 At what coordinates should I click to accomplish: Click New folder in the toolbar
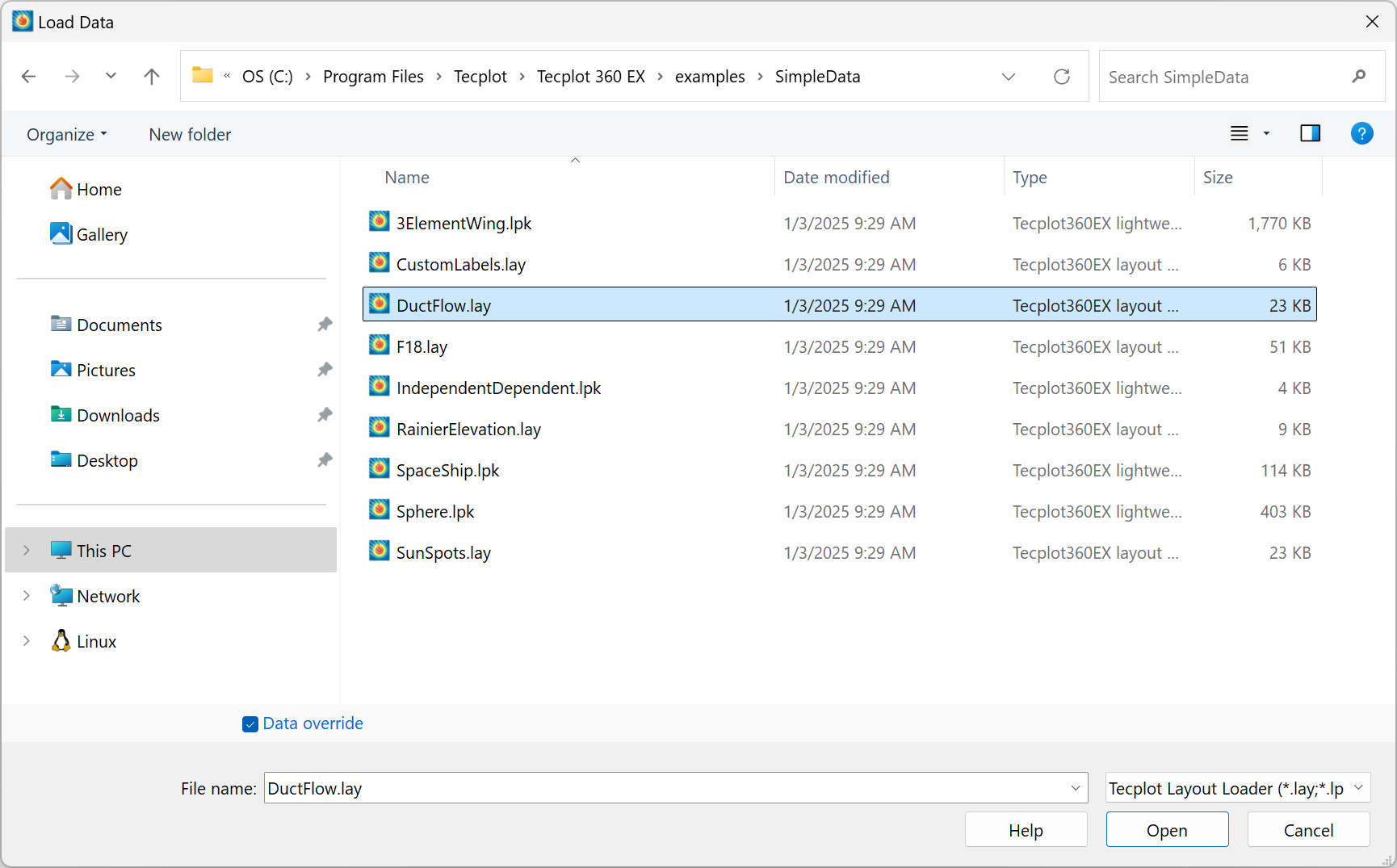[190, 134]
